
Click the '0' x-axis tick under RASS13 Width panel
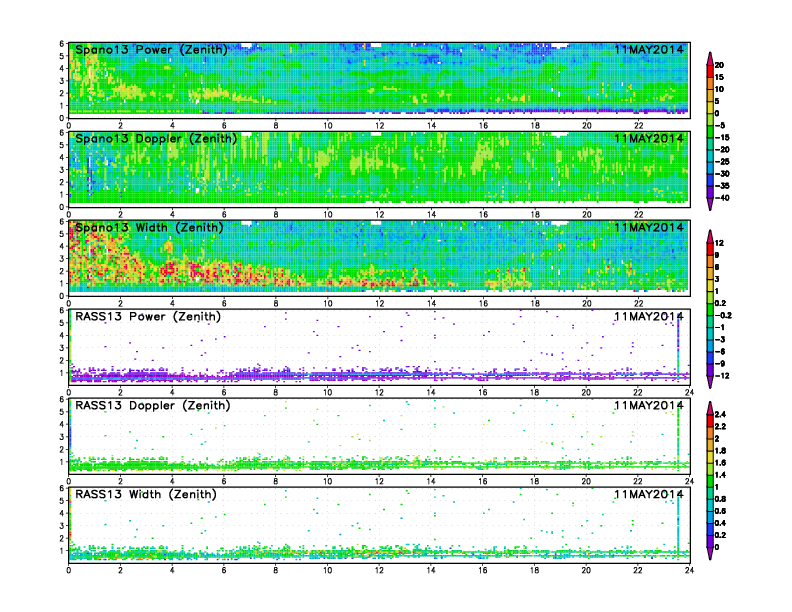(x=69, y=570)
